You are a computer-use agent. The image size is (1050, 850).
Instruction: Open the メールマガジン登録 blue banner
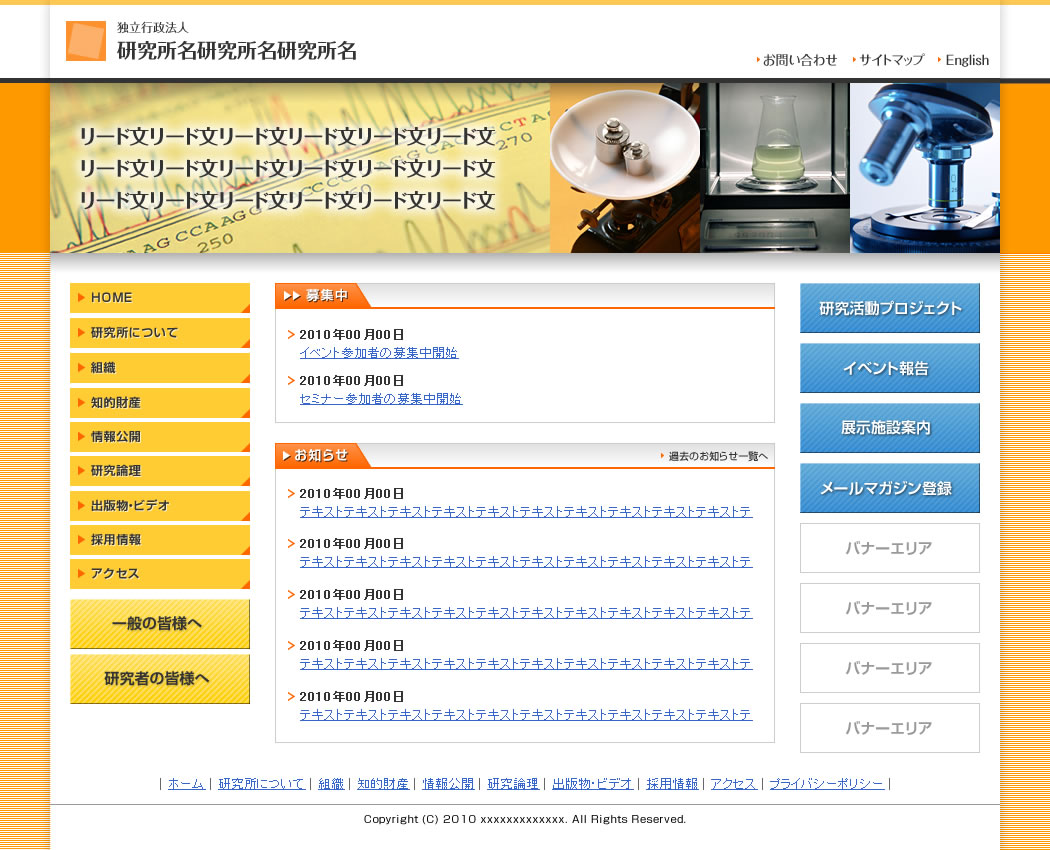point(890,488)
